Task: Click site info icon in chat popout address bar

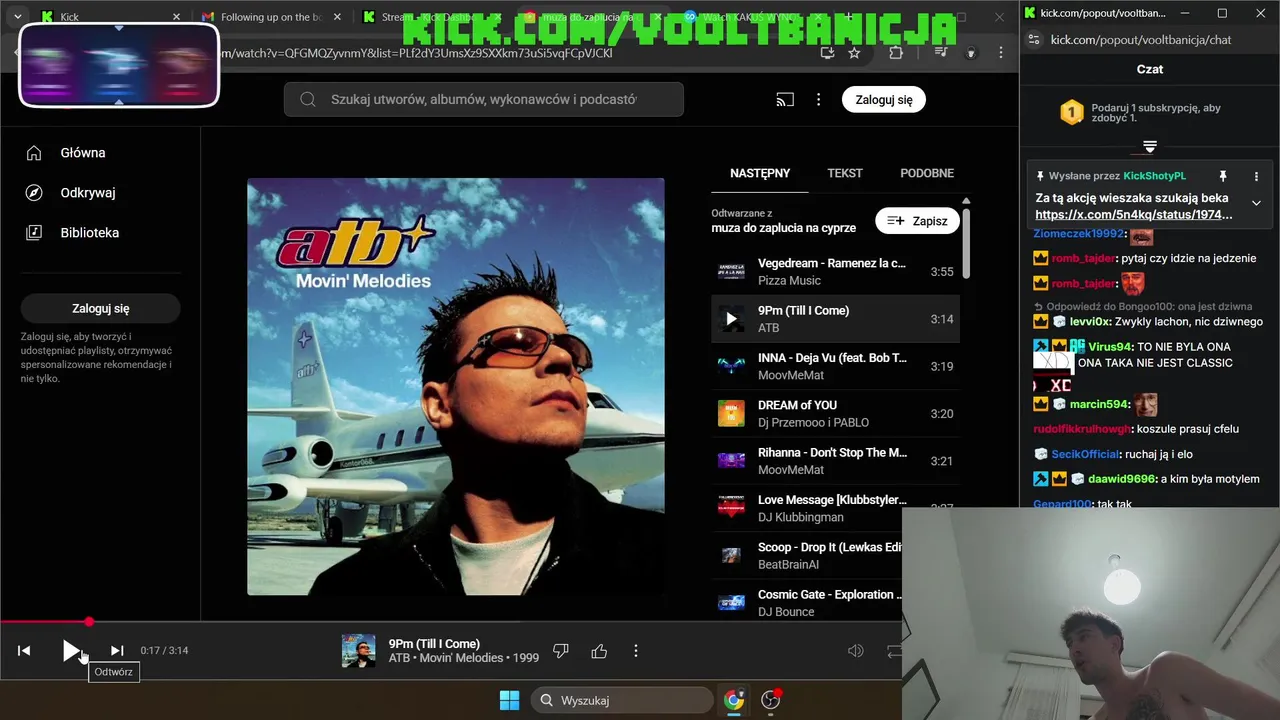Action: [1035, 40]
